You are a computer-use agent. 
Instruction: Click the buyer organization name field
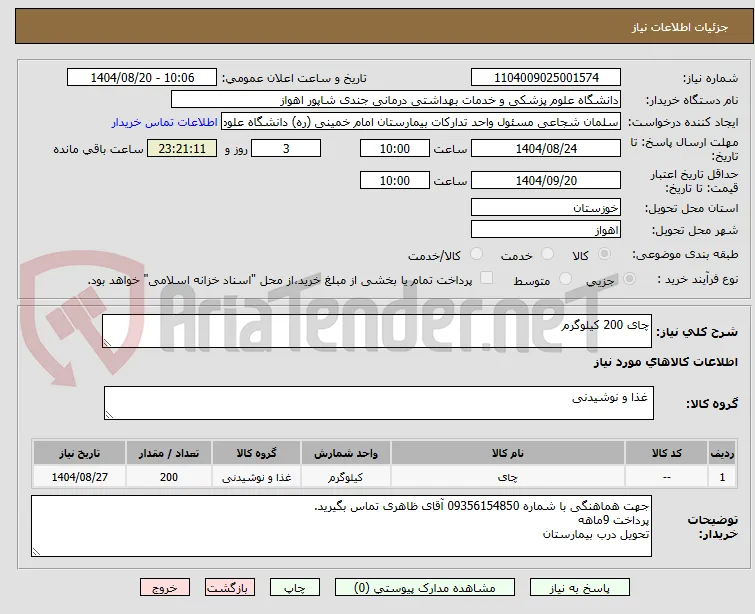click(396, 100)
